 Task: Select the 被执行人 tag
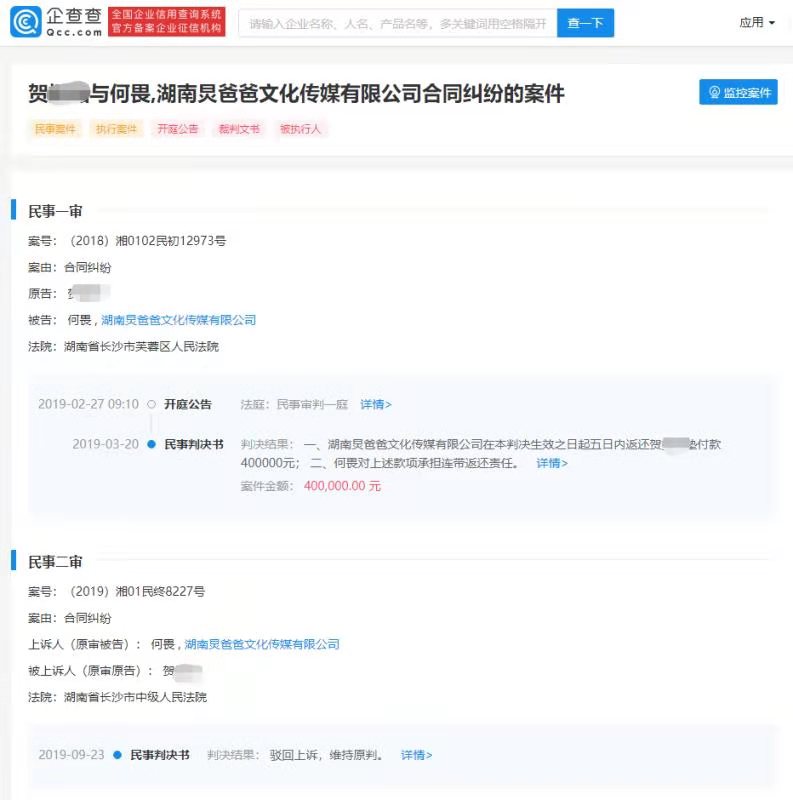click(300, 129)
